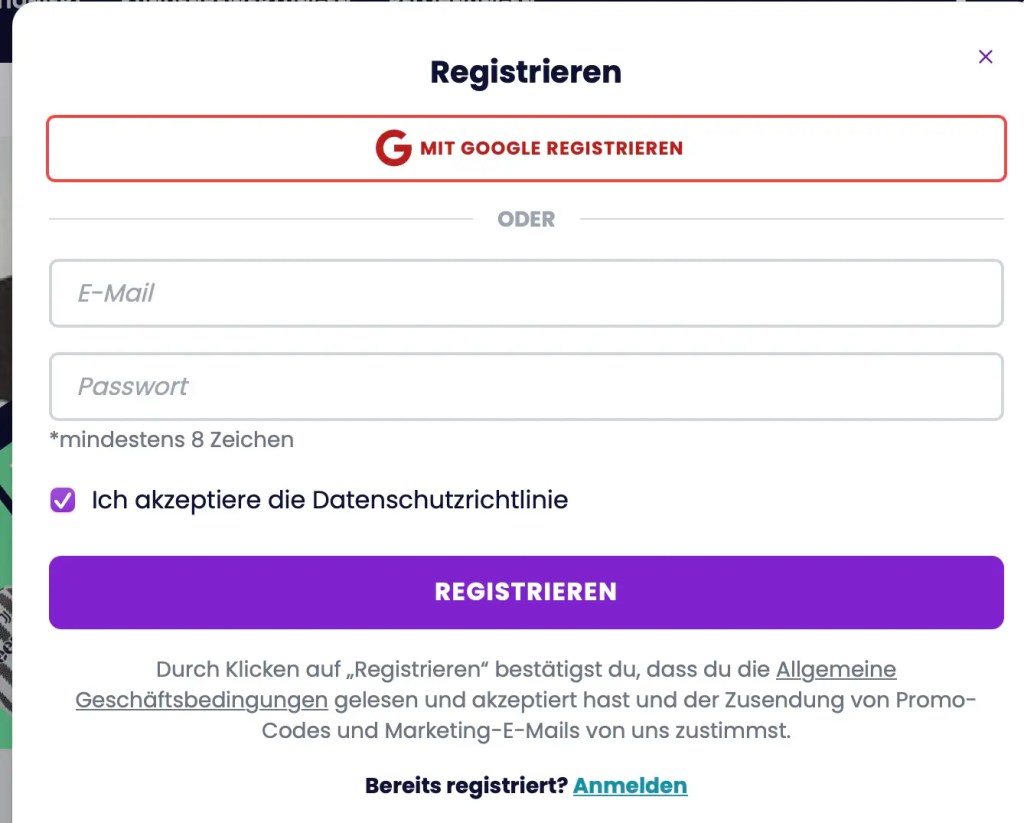
Task: Uncheck the Datenschutzrichtlinie checkbox
Action: point(63,500)
